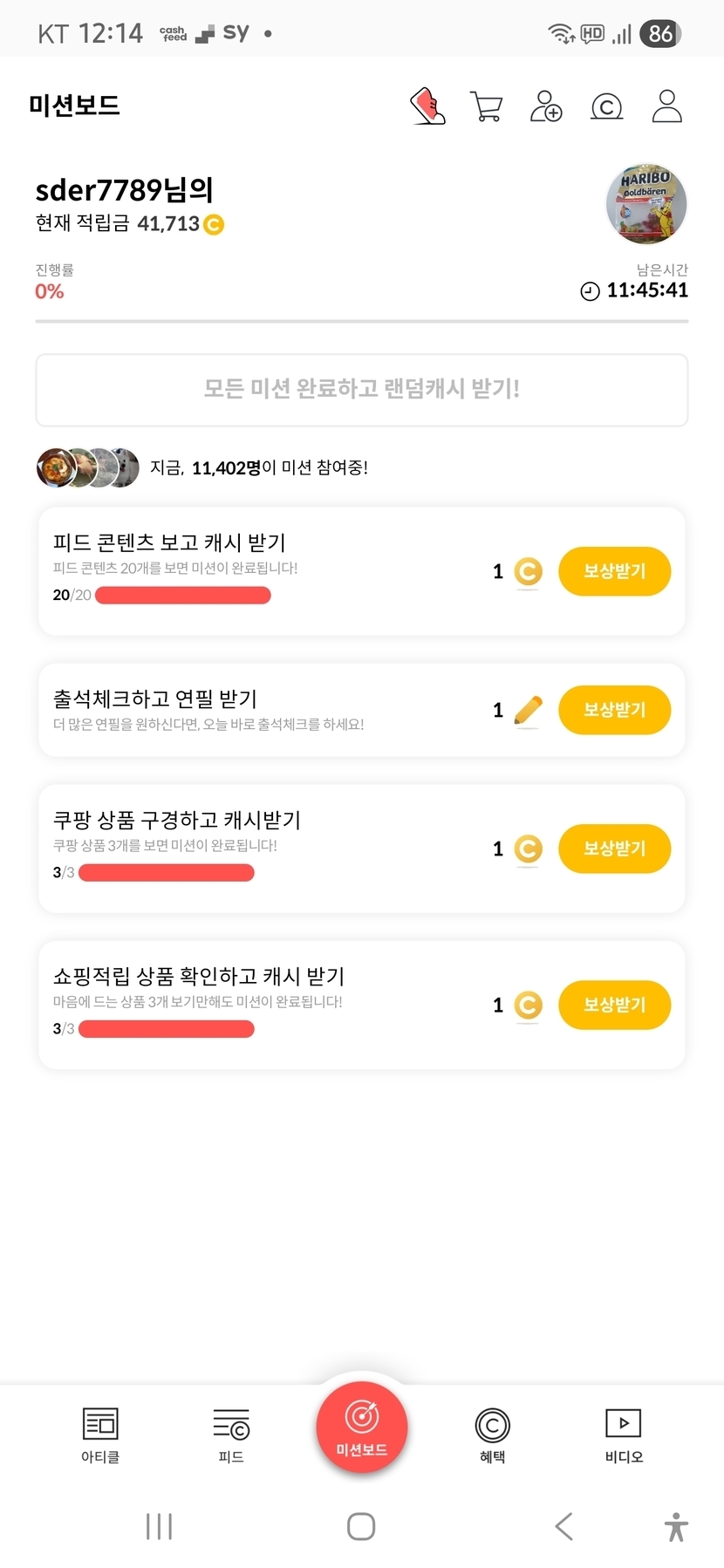Claim reward for 쇼핑적립 상품 mission
The height and width of the screenshot is (1568, 724).
coord(614,1005)
